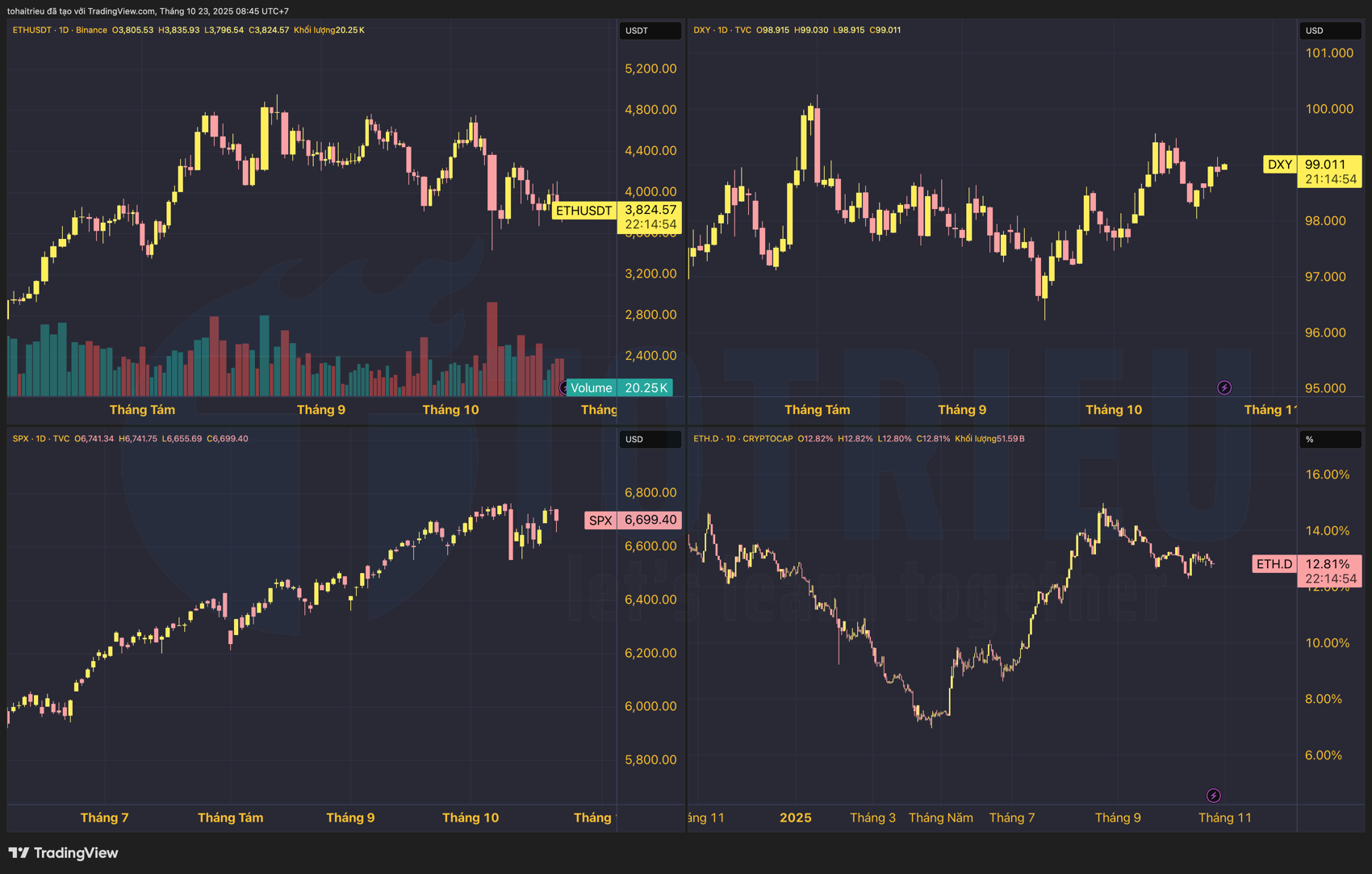Open the USDT currency selector on ETHUSDT chart
The image size is (1372, 874).
(650, 31)
